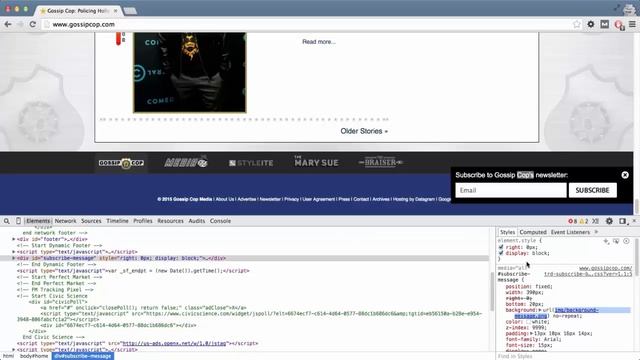The width and height of the screenshot is (640, 360).
Task: Close the Gossip Cop browser tab
Action: tap(116, 11)
